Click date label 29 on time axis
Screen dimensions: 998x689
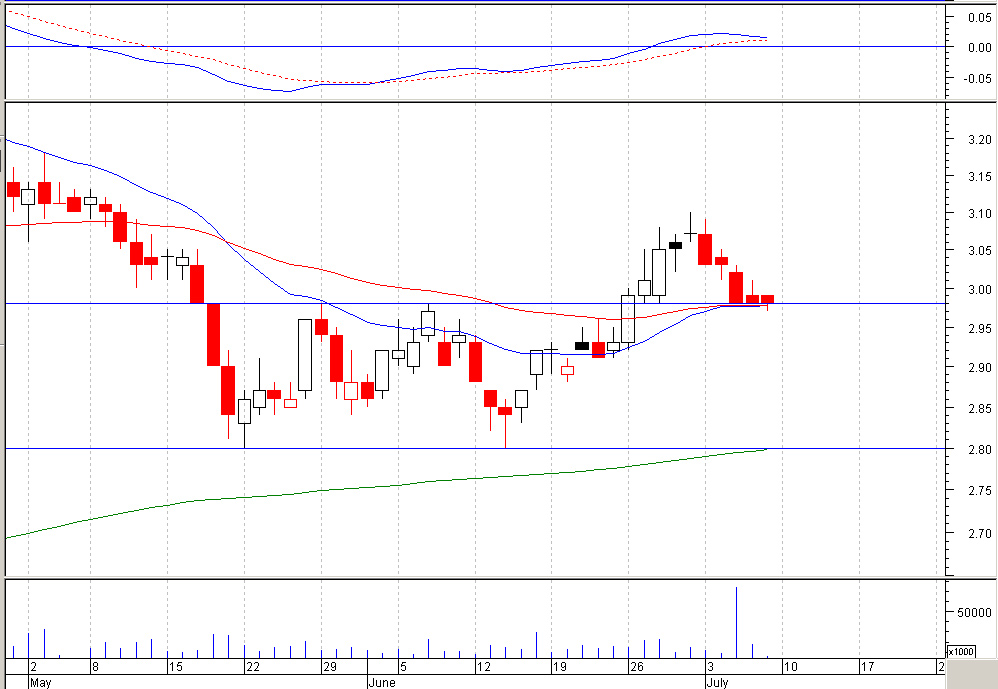(329, 667)
